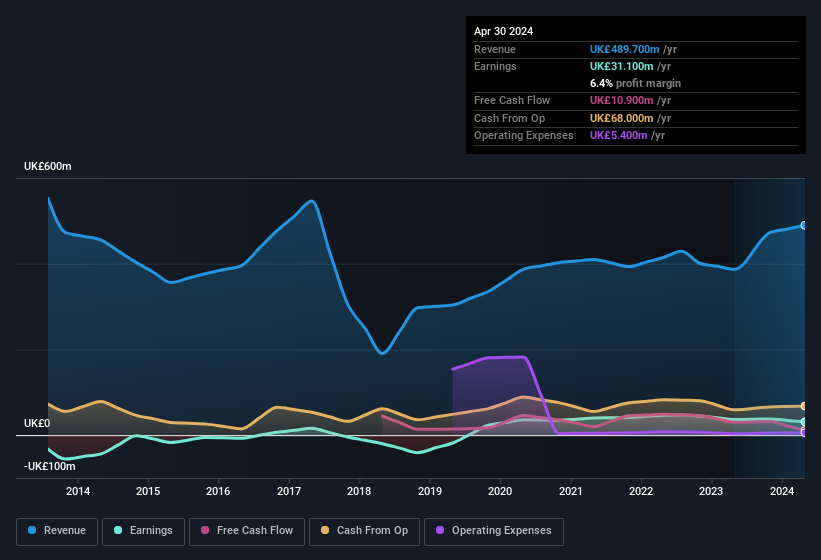
Task: Toggle Cash From Op legend item
Action: tap(364, 530)
